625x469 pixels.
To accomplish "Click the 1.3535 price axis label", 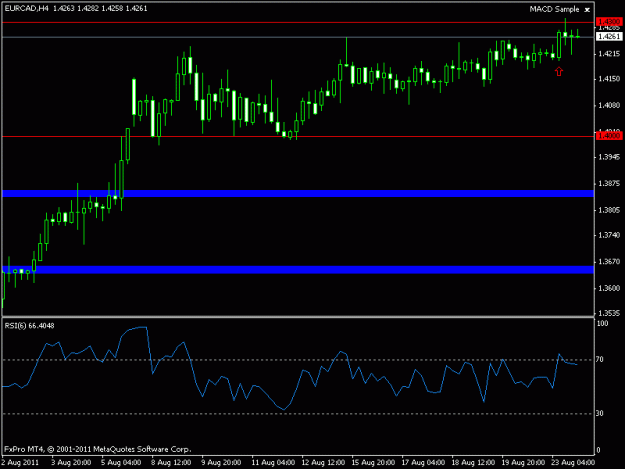I will pyautogui.click(x=609, y=313).
